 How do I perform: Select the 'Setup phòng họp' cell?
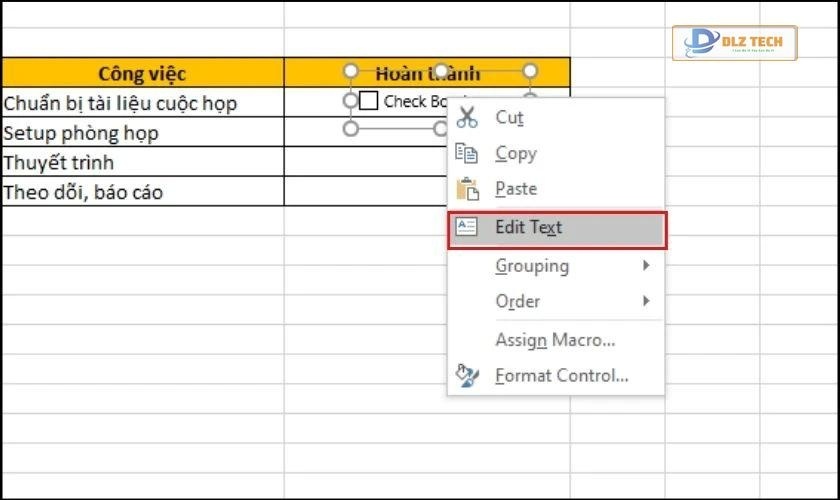pyautogui.click(x=142, y=133)
